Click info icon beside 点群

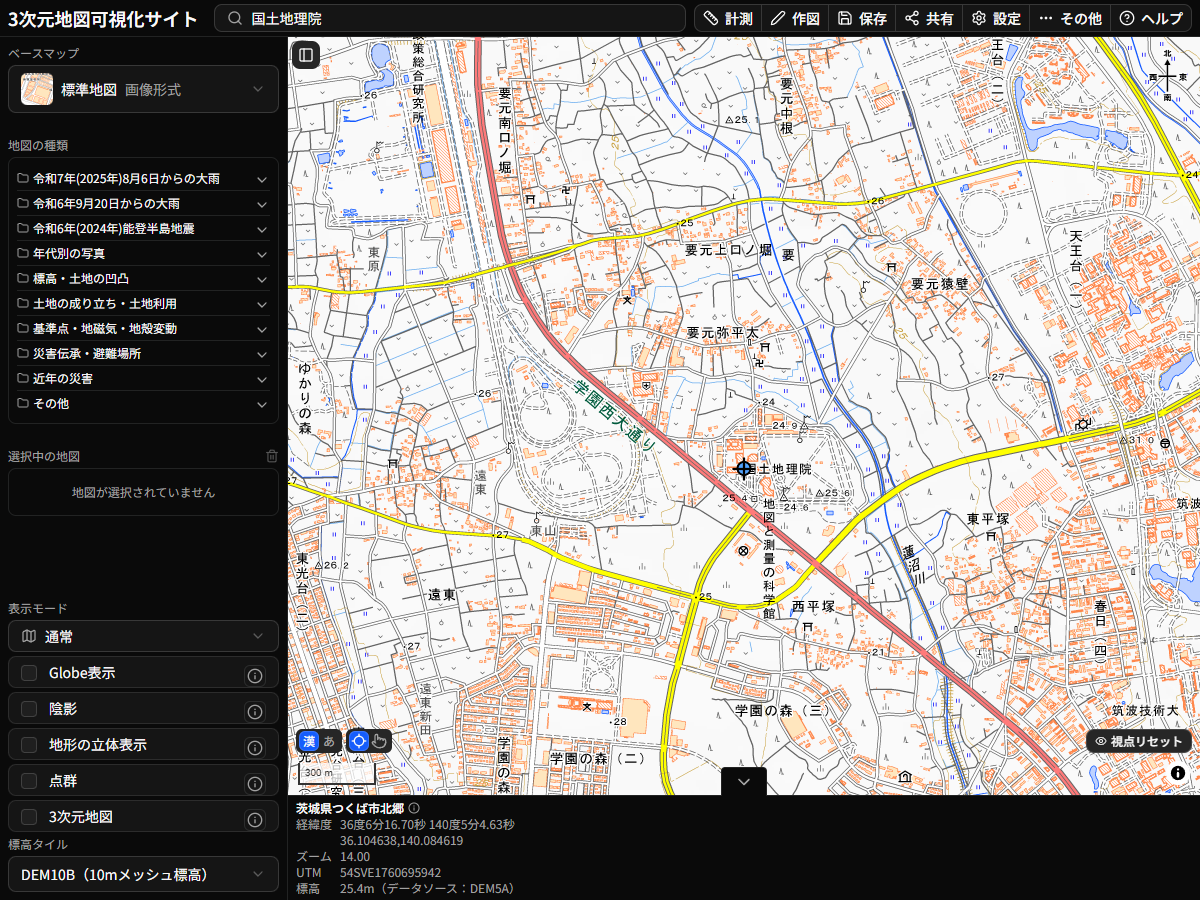(254, 783)
